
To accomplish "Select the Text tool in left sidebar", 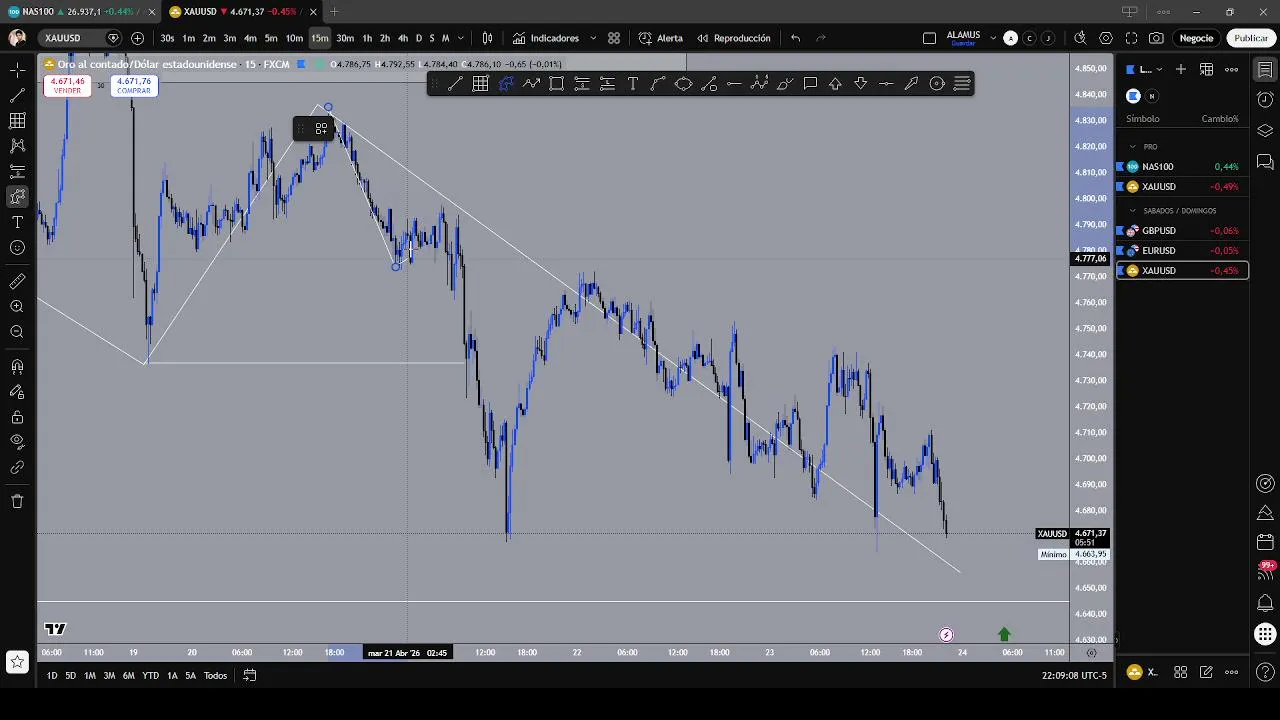I will pyautogui.click(x=17, y=222).
